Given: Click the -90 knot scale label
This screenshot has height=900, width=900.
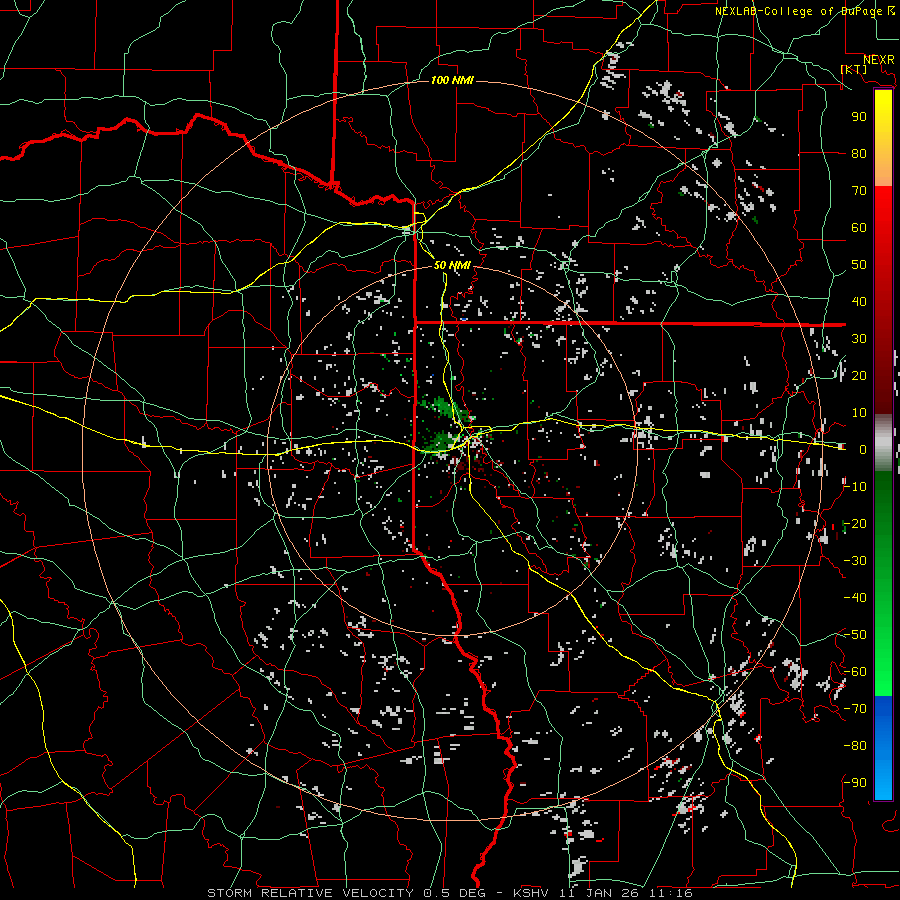Looking at the screenshot, I should [x=855, y=783].
